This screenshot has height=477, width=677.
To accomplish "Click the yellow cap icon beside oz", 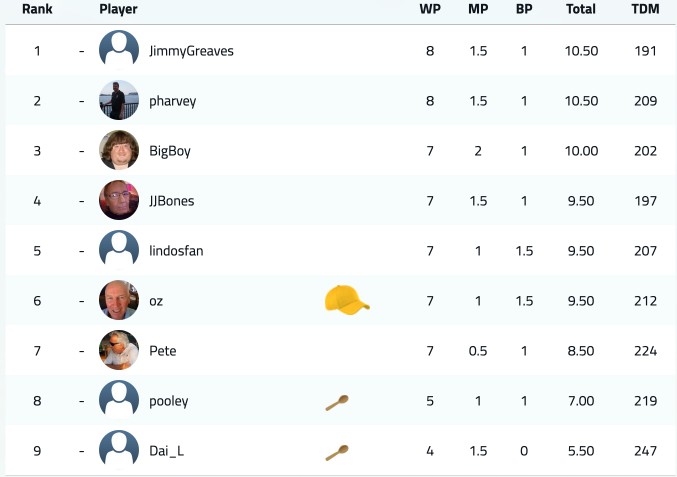I will coord(347,300).
